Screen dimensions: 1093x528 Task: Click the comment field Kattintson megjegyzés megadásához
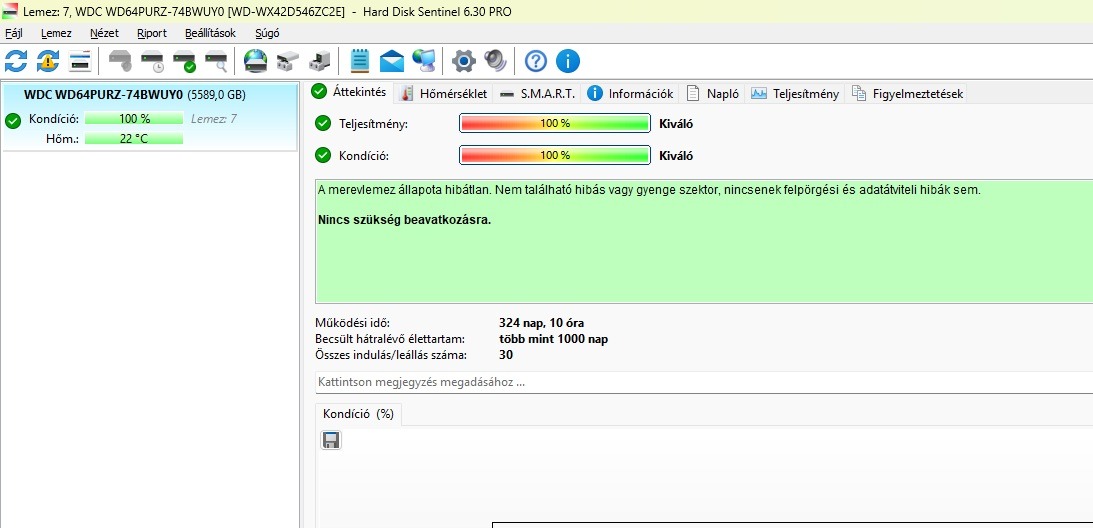point(704,382)
